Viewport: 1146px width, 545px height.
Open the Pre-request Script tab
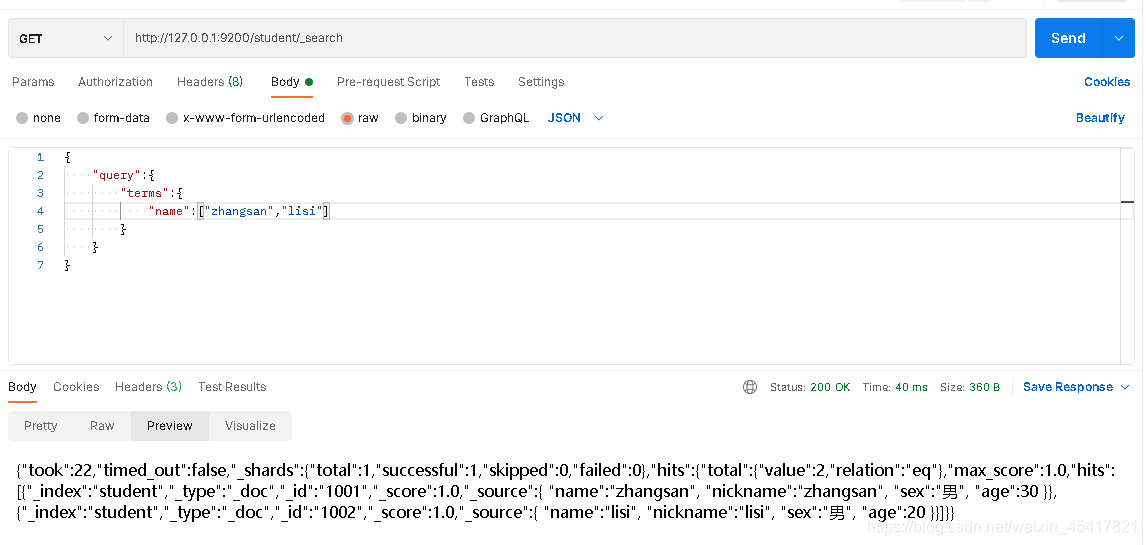388,82
